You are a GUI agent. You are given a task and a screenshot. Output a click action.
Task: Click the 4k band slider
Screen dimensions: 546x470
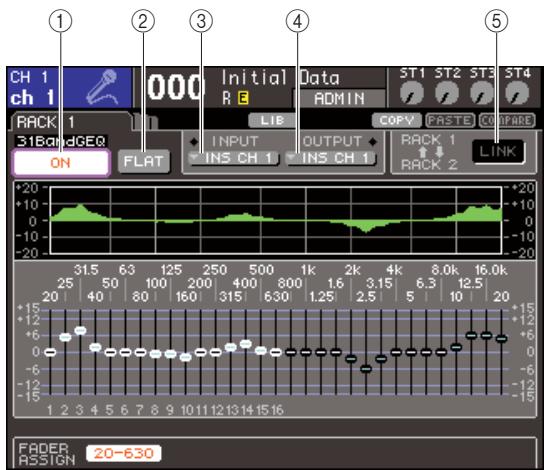(396, 352)
